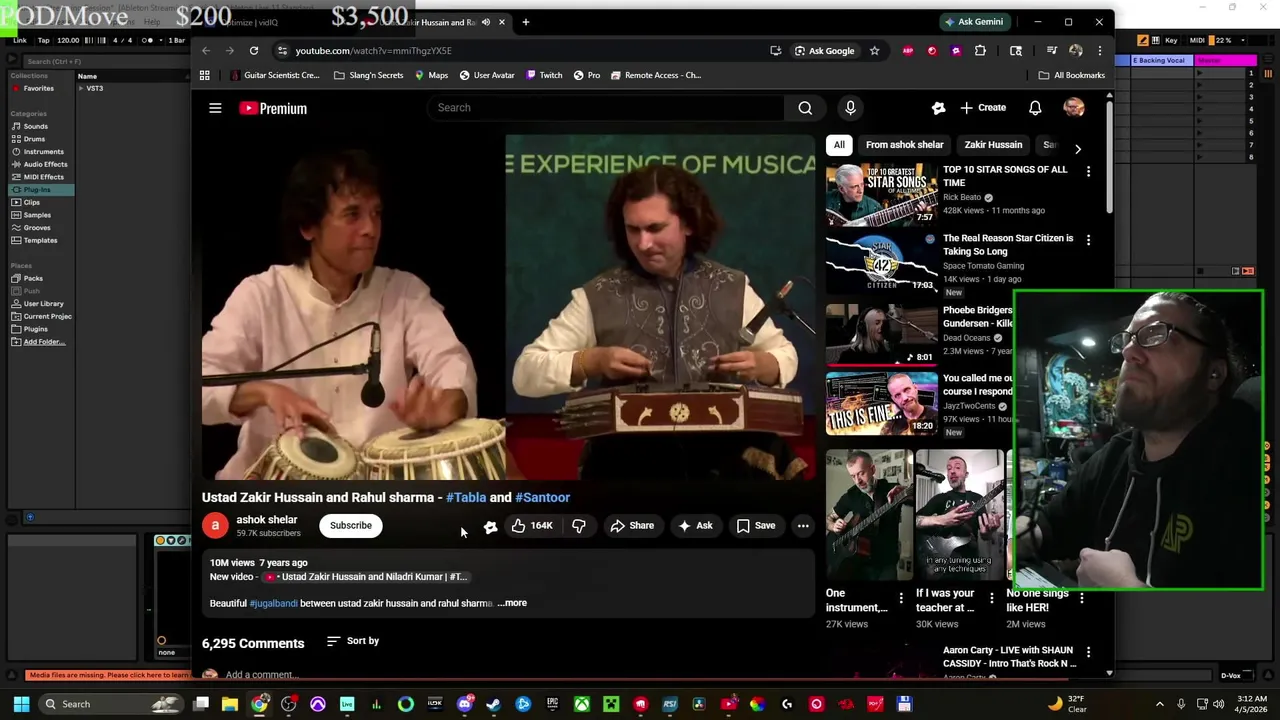Mute tab via speaker icon on tab

486,22
